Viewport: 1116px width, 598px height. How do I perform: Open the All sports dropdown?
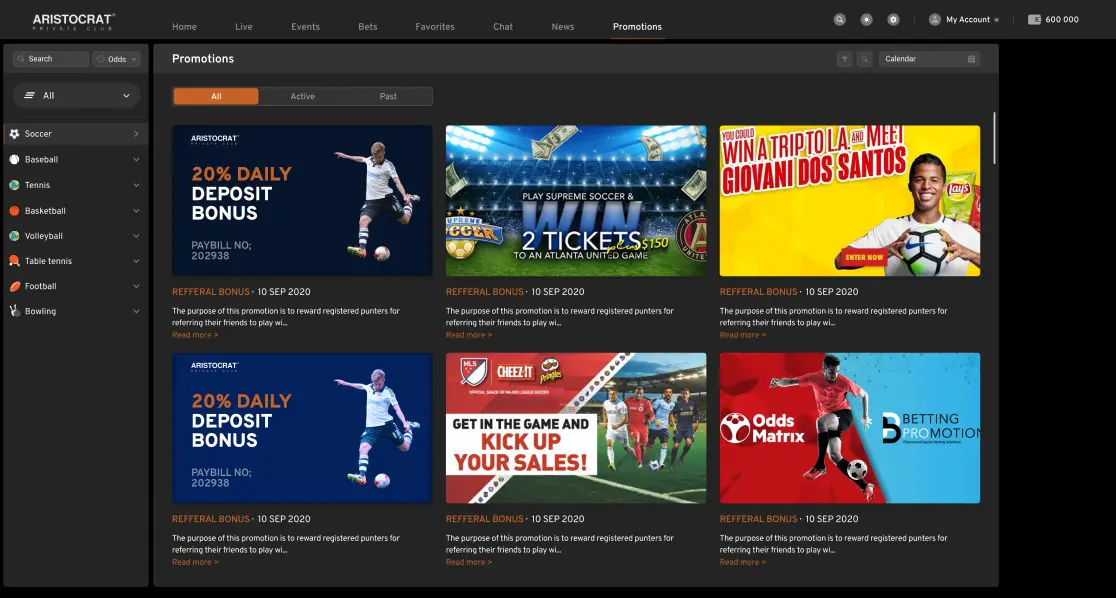coord(77,96)
